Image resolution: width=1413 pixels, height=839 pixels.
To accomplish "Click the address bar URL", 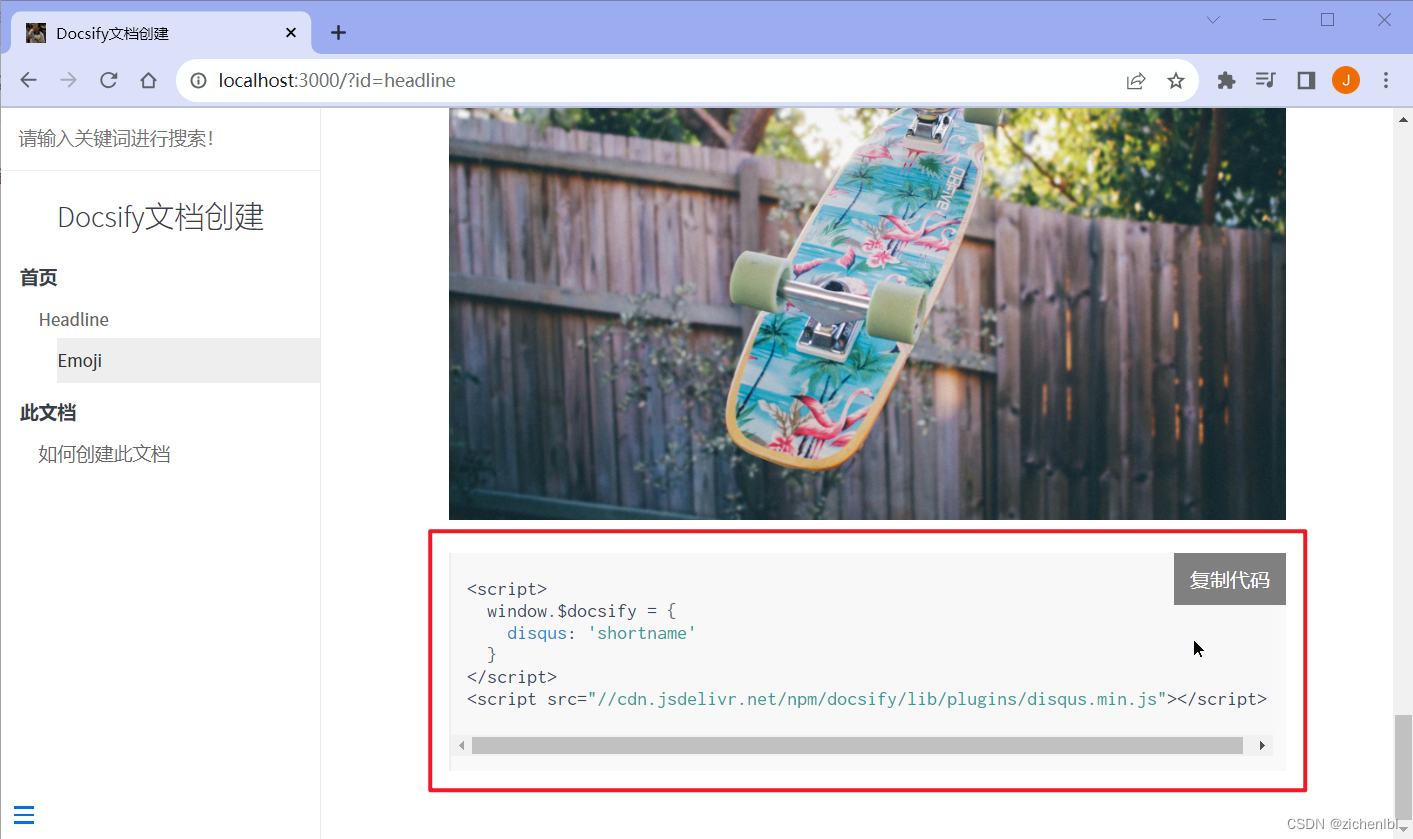I will [x=337, y=81].
